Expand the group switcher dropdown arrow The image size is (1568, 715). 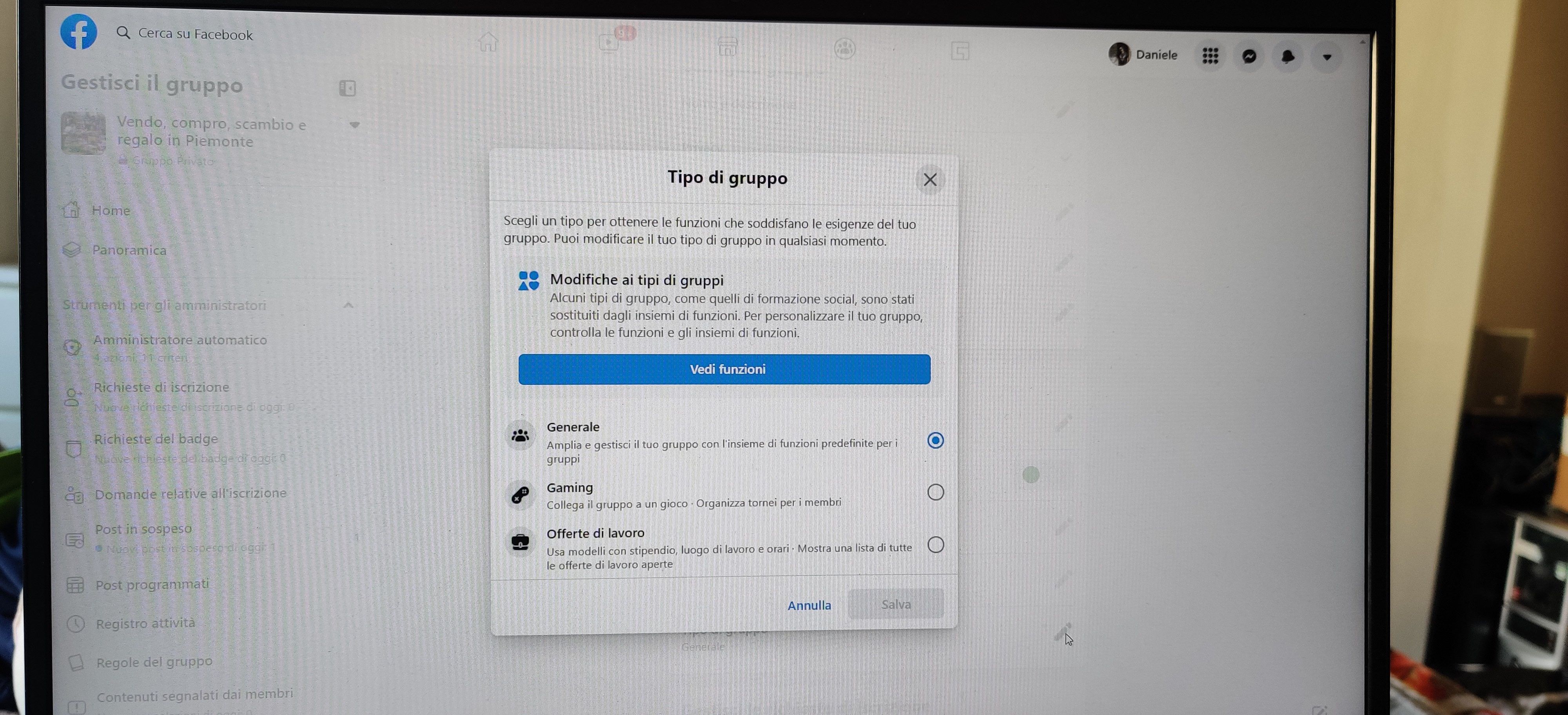(354, 125)
